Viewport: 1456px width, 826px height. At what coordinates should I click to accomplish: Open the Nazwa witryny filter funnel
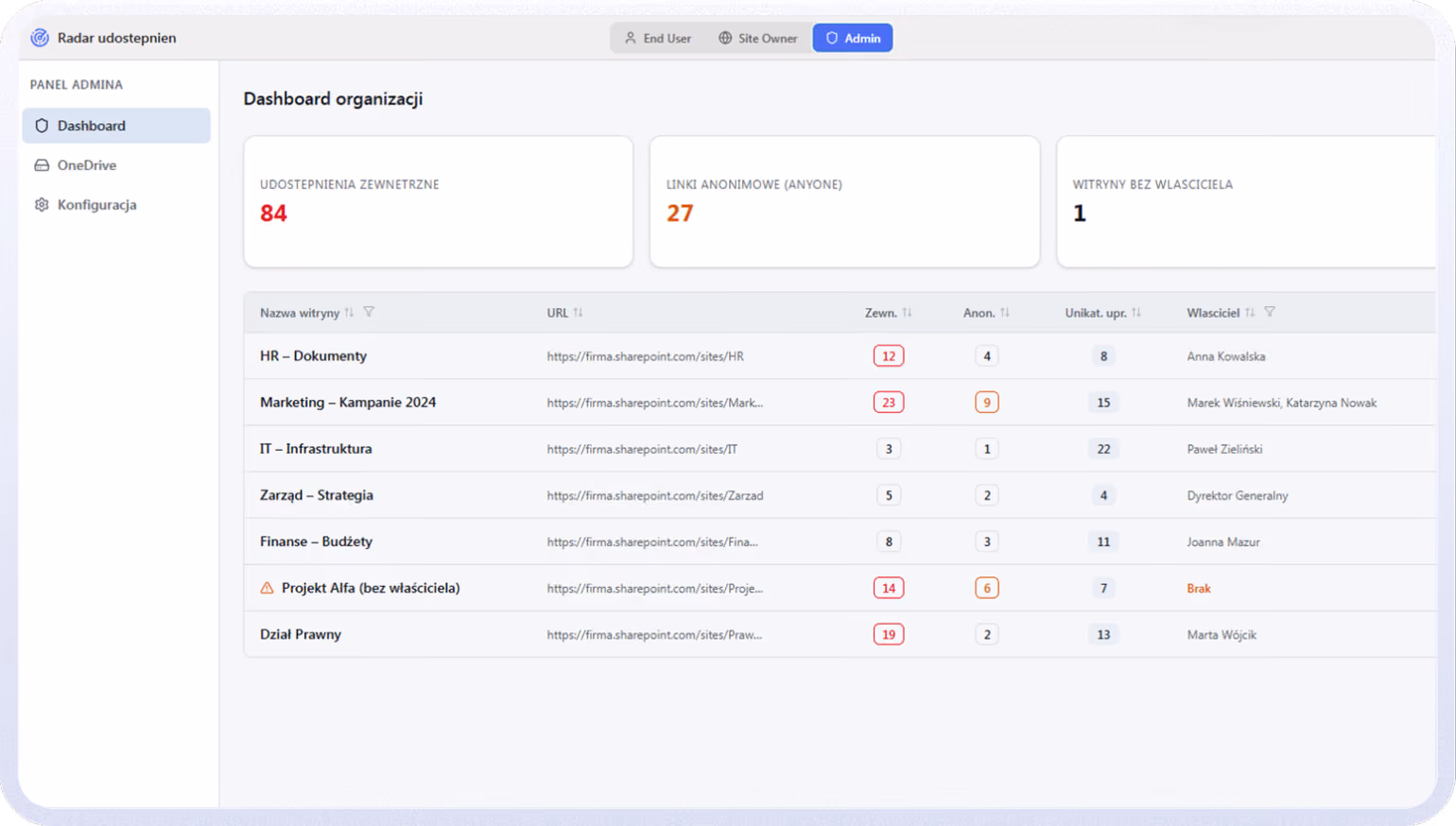click(369, 312)
